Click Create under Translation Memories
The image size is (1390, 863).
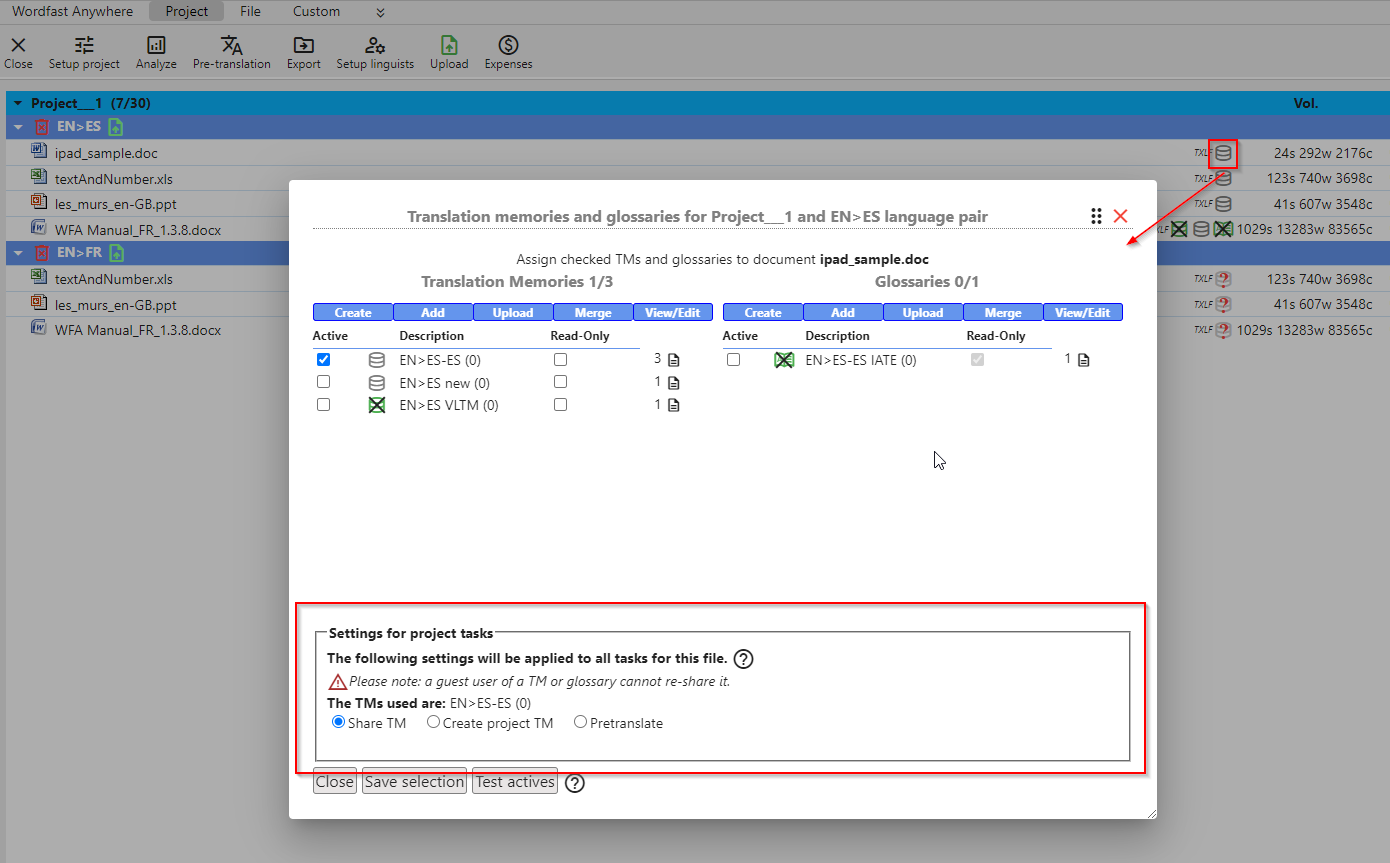353,313
